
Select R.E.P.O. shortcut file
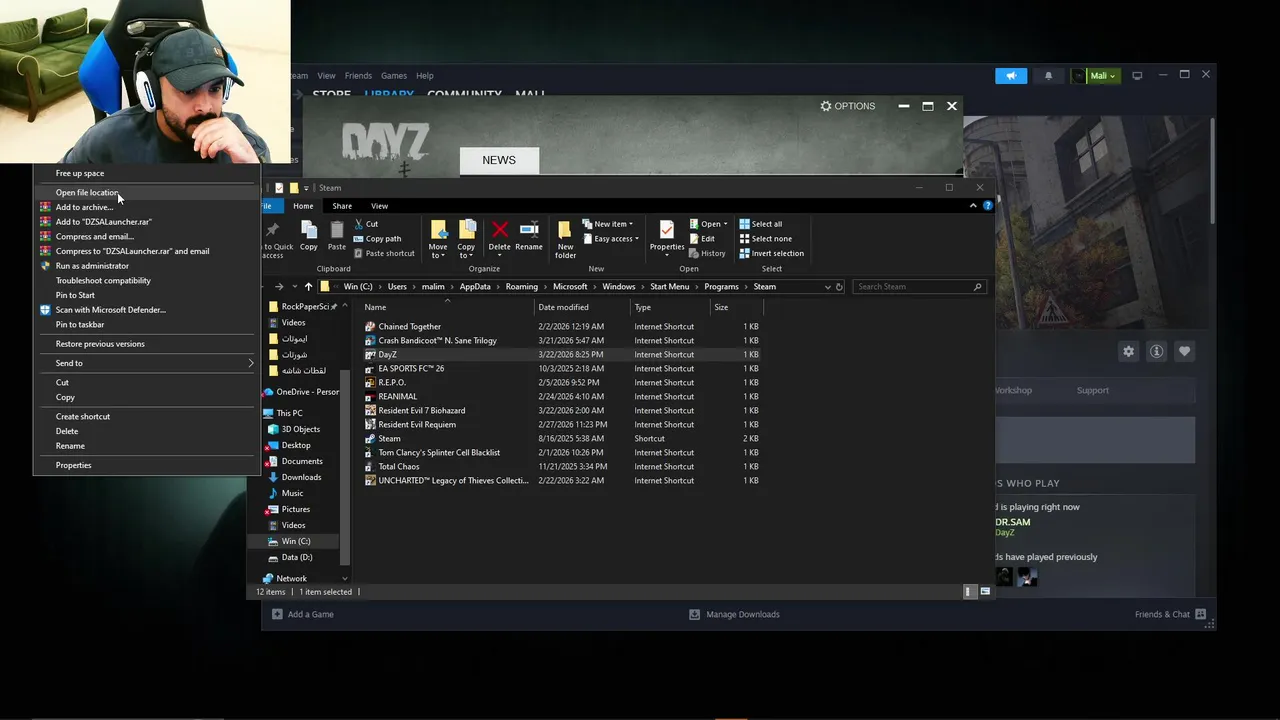pos(391,382)
